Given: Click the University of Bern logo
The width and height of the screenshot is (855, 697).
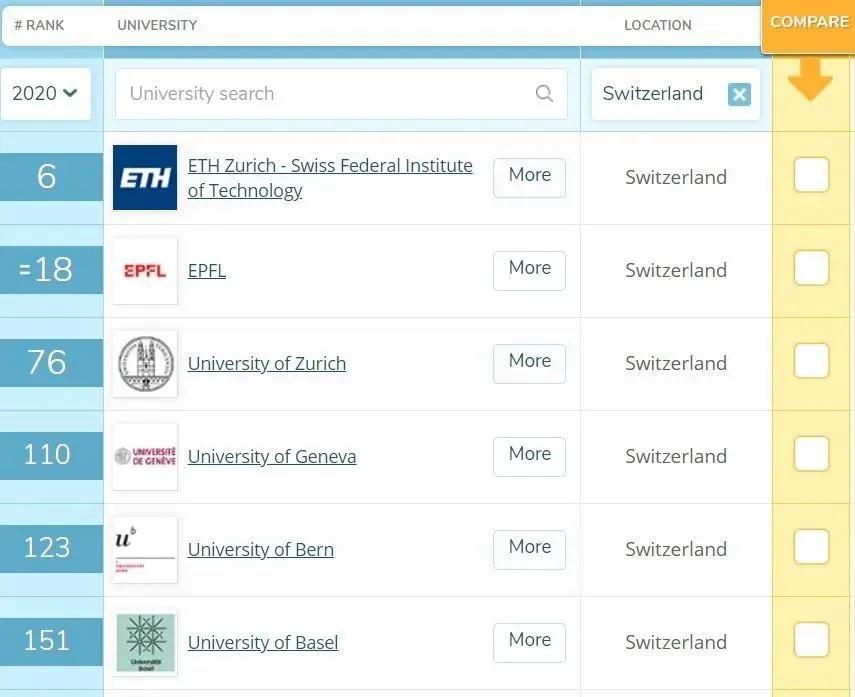Looking at the screenshot, I should click(x=145, y=550).
